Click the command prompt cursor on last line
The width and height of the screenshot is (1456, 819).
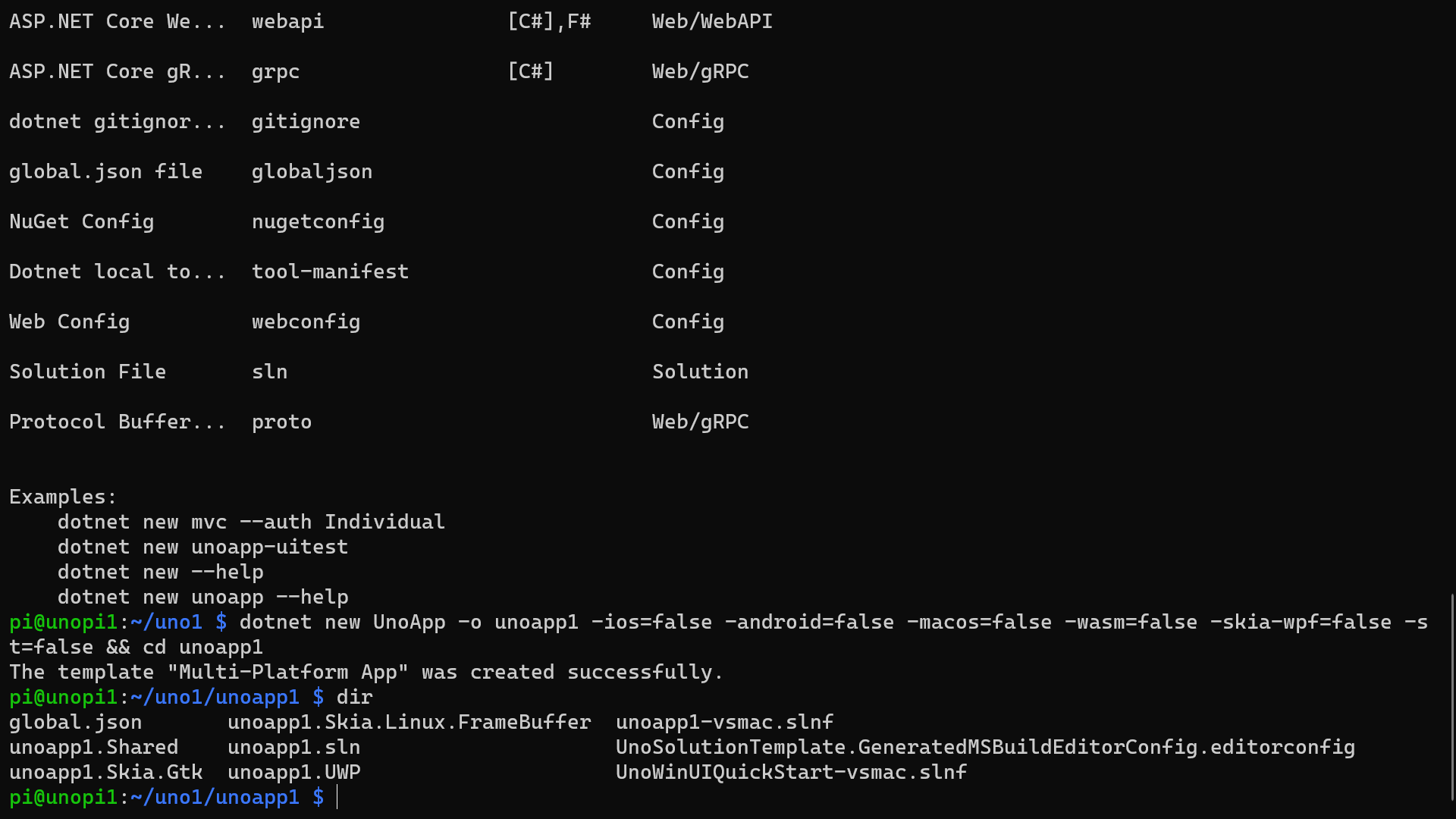337,797
